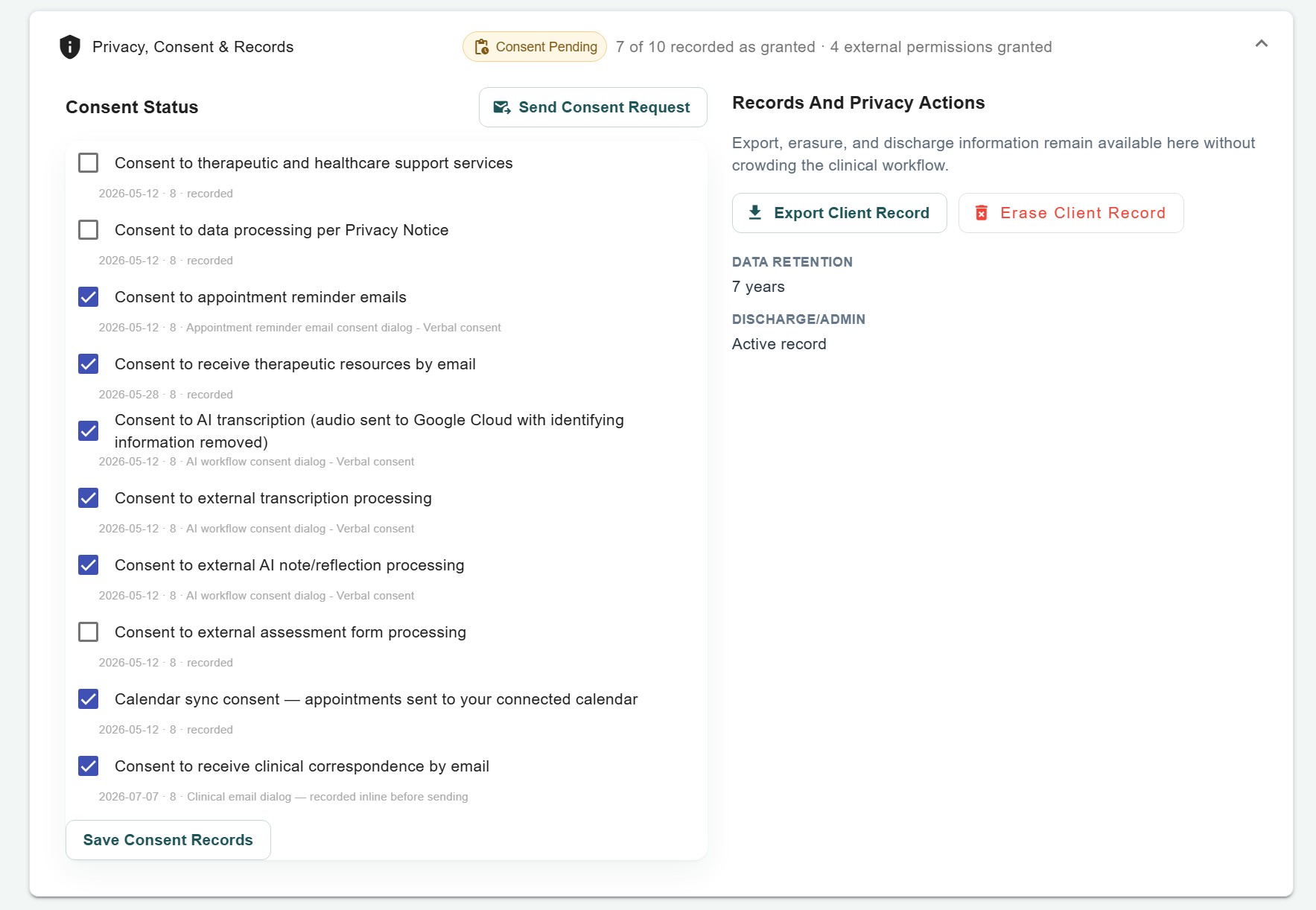Click the '7 of 10 recorded as granted' summary
The image size is (1316, 910).
[x=716, y=47]
